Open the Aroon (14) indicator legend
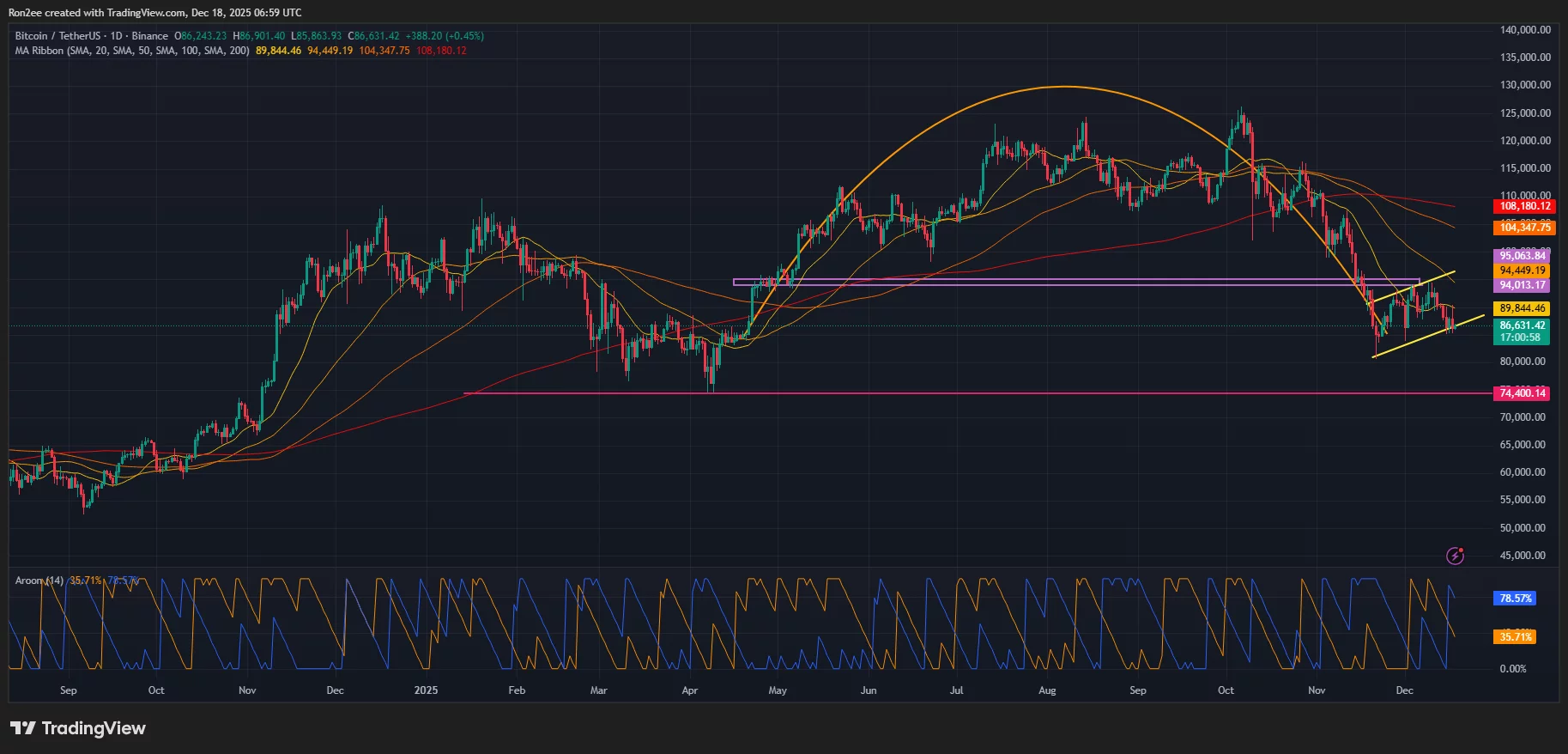Image resolution: width=1568 pixels, height=754 pixels. tap(39, 581)
